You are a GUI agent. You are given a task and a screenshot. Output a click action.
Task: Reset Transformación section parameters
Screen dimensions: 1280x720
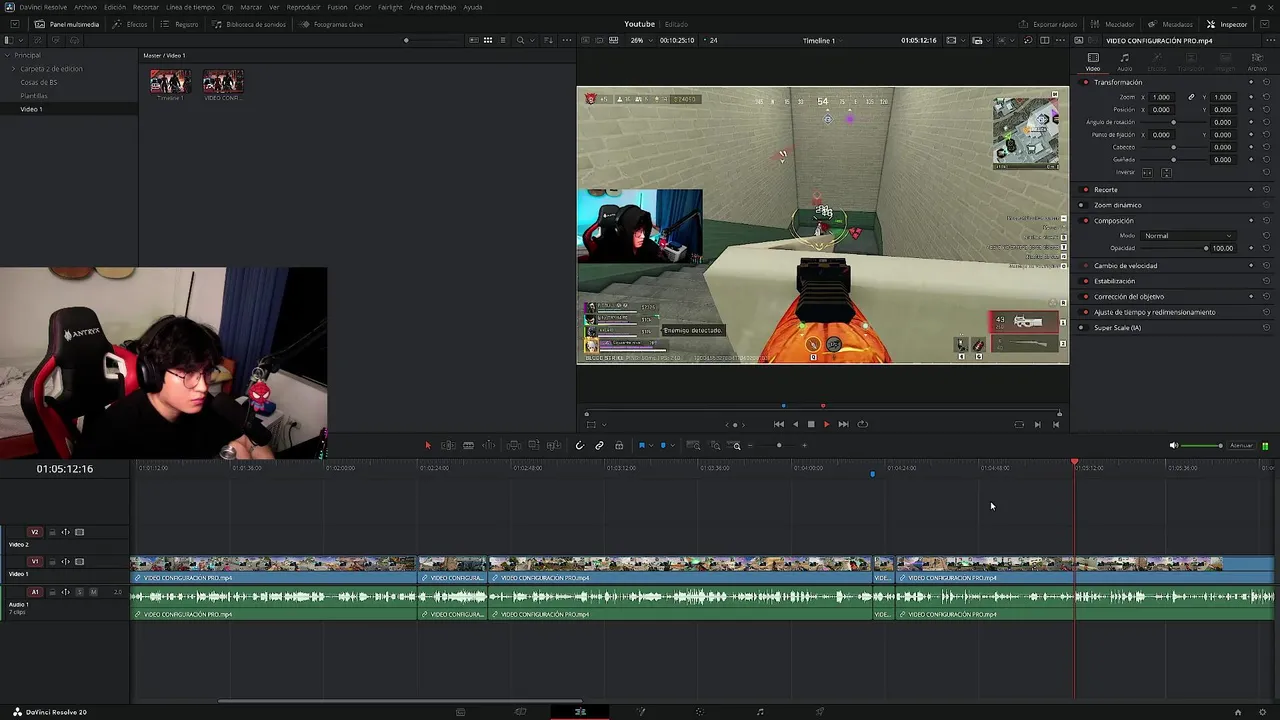[1266, 82]
